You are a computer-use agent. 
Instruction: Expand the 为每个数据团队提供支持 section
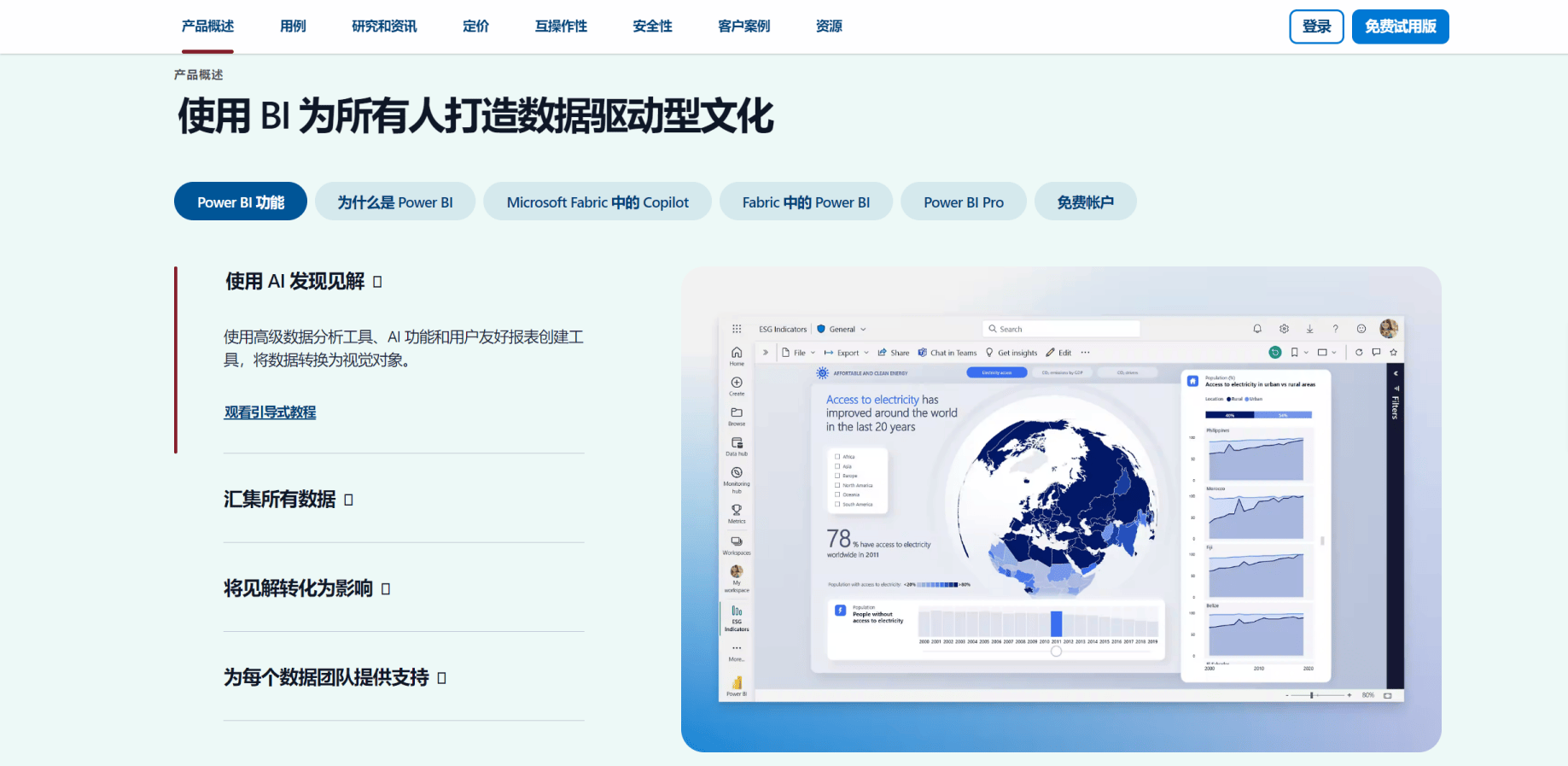pos(335,677)
